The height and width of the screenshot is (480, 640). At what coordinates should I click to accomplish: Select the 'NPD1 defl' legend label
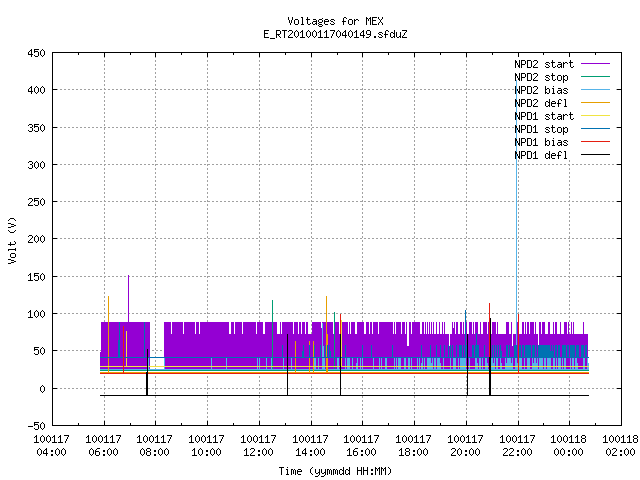[x=541, y=156]
